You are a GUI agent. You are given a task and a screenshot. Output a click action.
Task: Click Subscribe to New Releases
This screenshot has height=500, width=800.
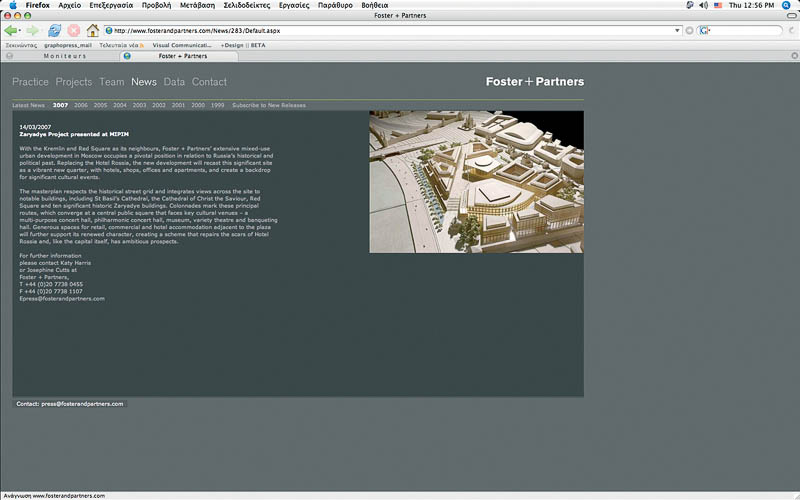click(x=269, y=105)
